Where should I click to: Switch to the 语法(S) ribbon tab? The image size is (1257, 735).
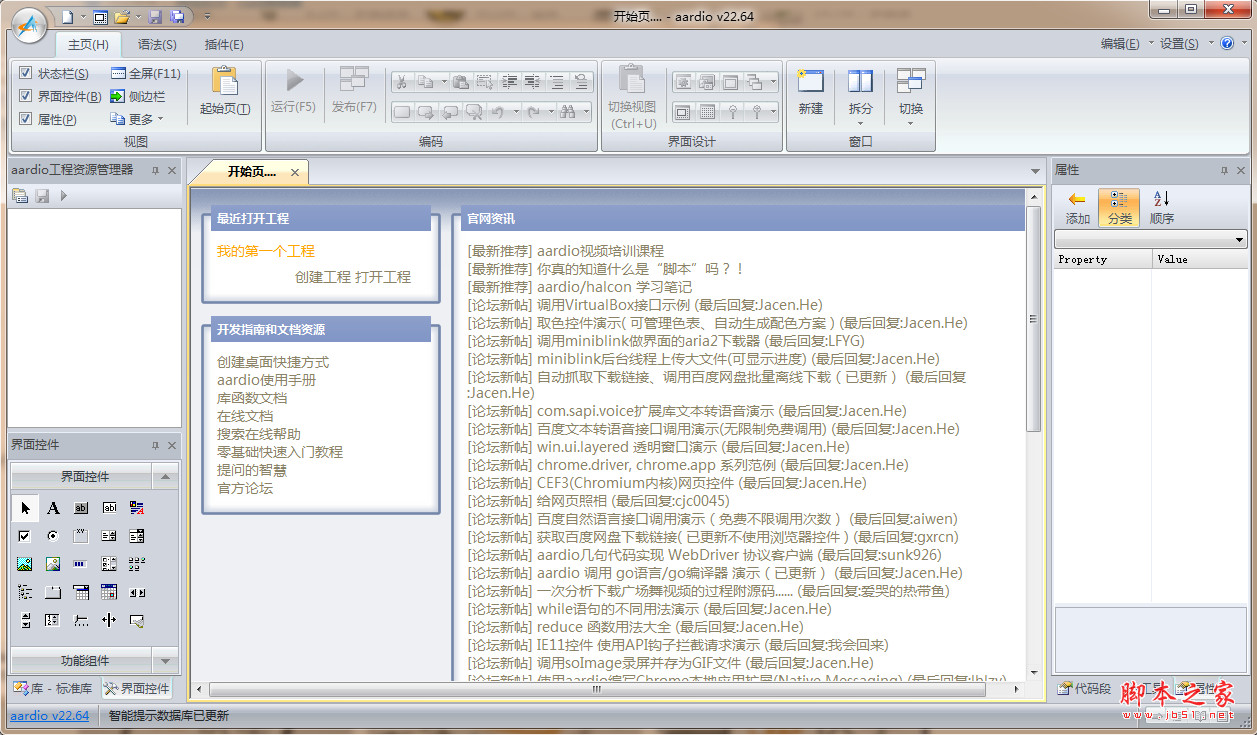157,45
